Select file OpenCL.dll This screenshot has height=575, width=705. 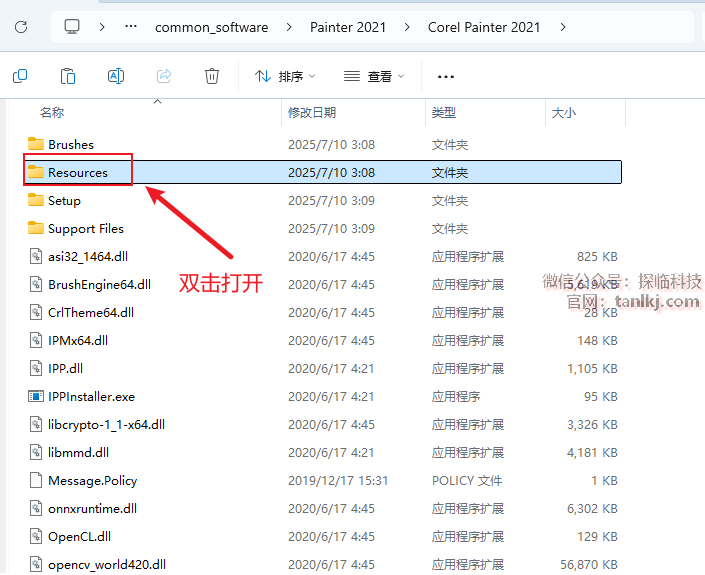(79, 537)
